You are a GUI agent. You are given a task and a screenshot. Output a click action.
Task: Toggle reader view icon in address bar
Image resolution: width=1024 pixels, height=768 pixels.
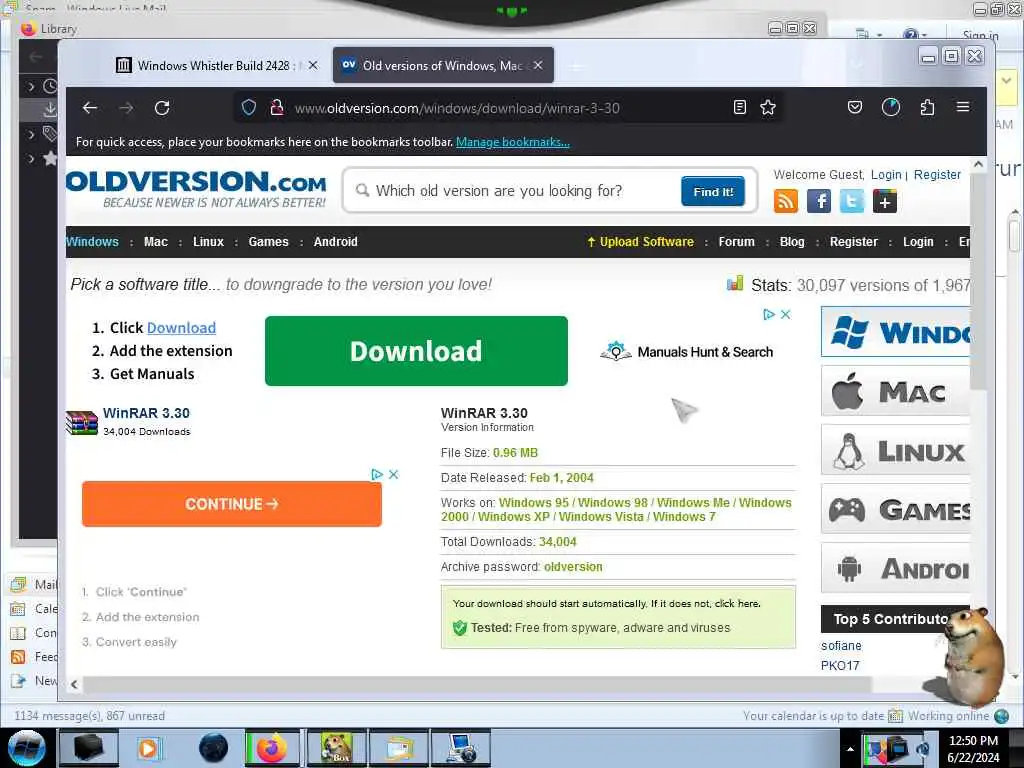point(739,107)
